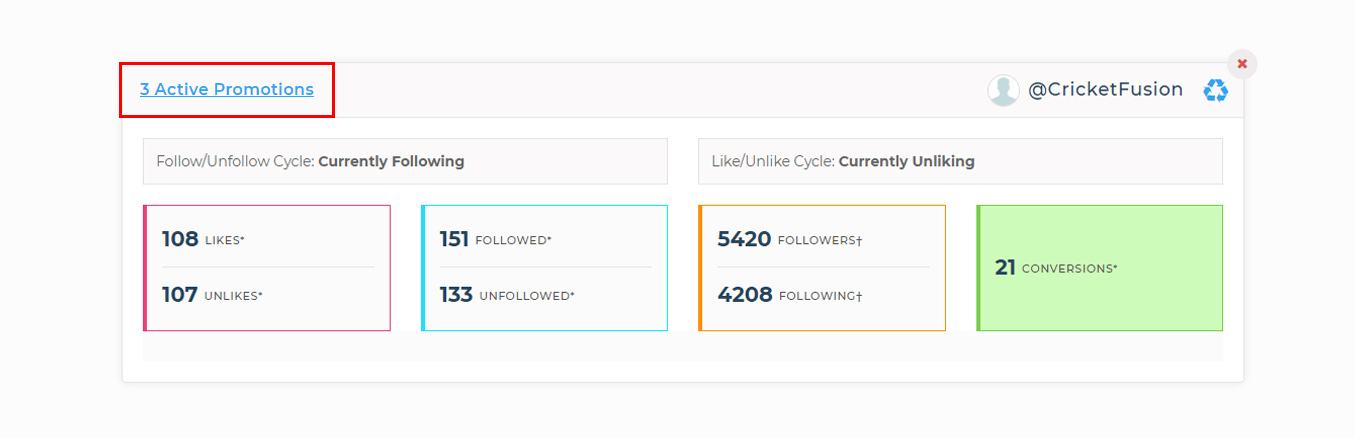Click the Follow/Unfollow Cycle status box
1355x438 pixels.
pyautogui.click(x=405, y=161)
